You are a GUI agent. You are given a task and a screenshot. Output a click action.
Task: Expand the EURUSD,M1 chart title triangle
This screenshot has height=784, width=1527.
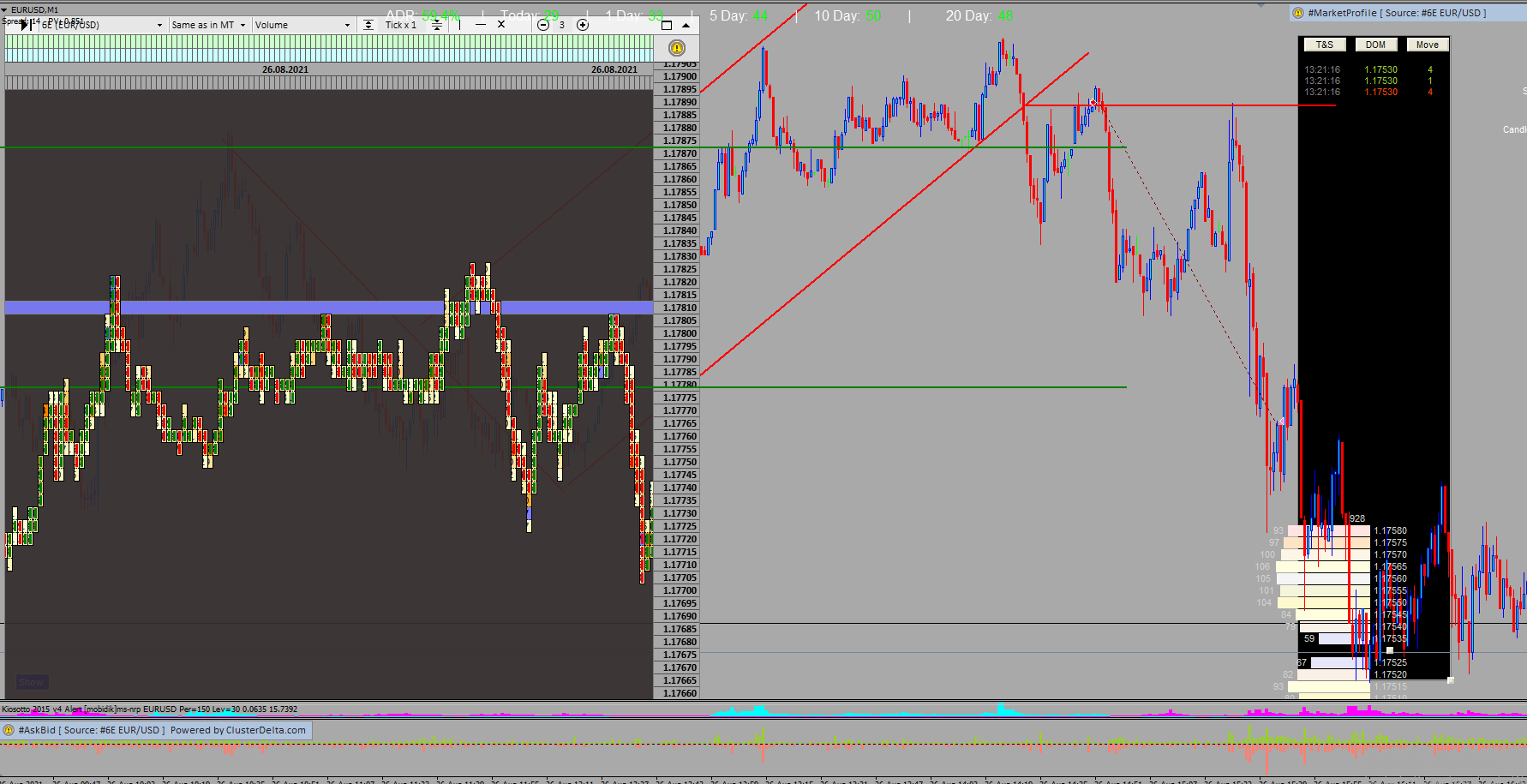click(x=5, y=10)
